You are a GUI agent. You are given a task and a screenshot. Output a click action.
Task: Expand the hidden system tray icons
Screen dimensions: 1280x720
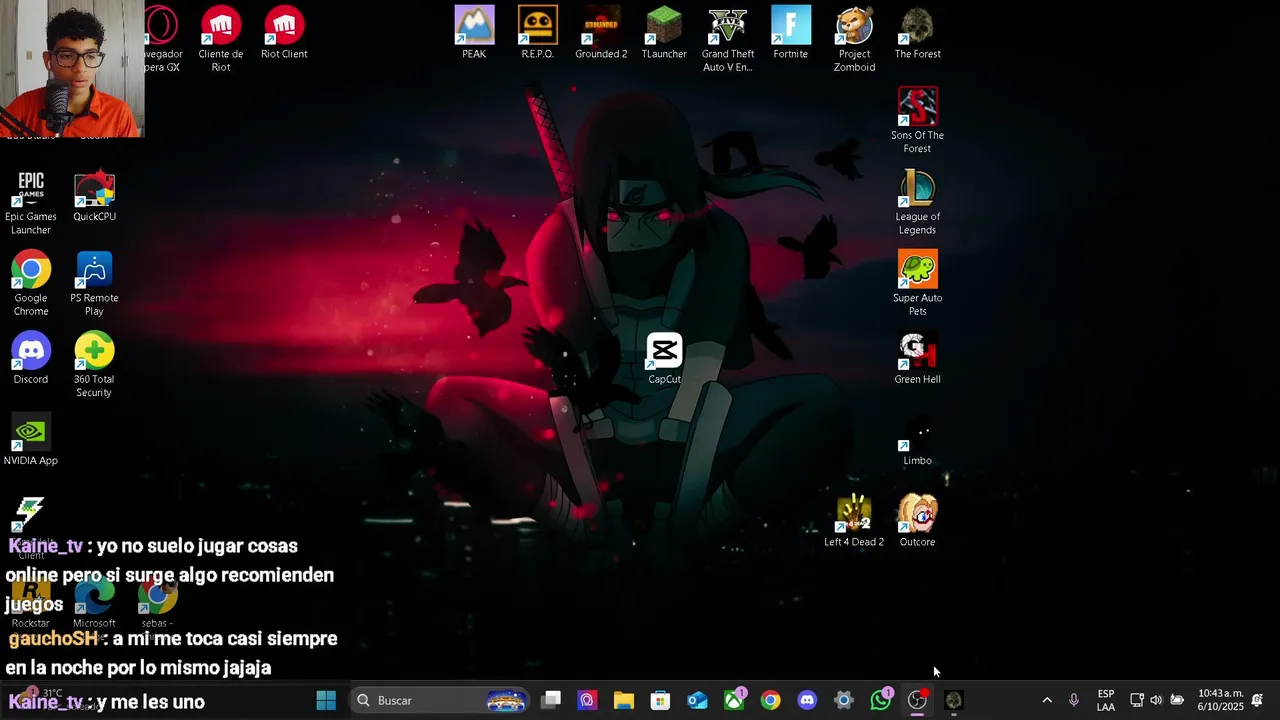click(x=1047, y=700)
